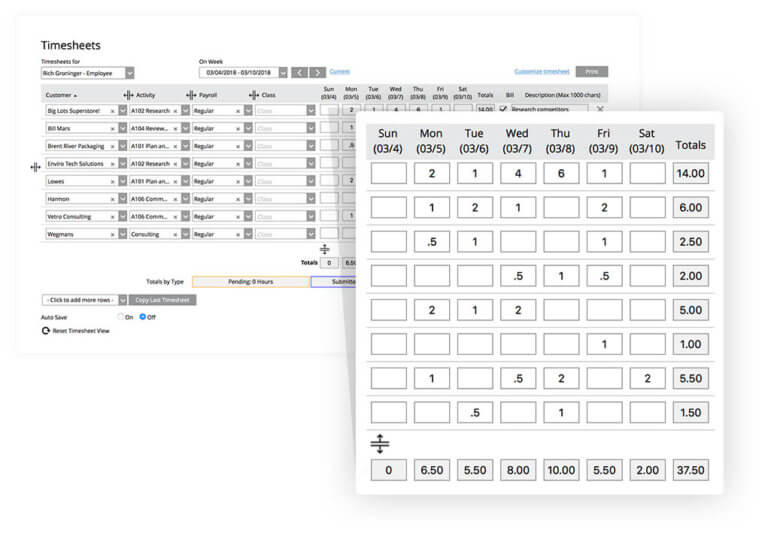Expand the A104 Review activity dropdown for Bill Mars

(x=185, y=128)
